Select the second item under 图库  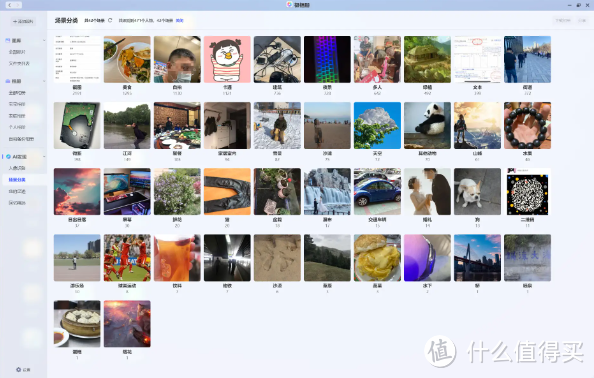click(19, 63)
